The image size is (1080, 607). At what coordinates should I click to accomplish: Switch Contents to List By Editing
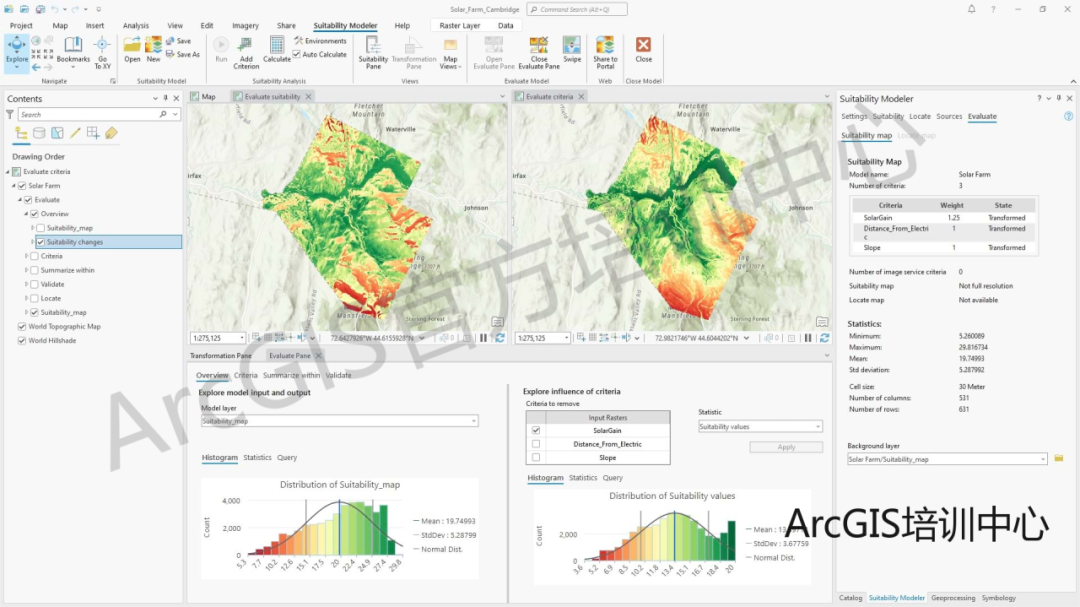pos(75,134)
